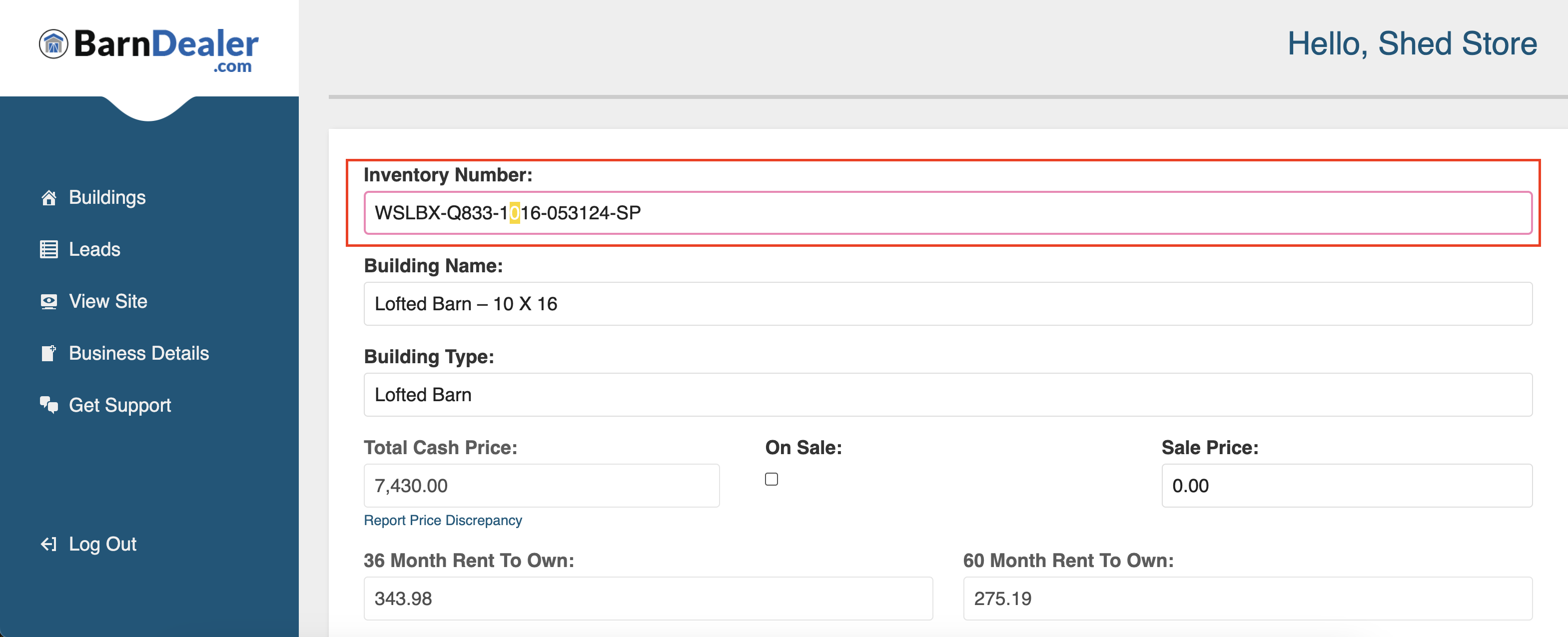Click the Business Details document icon
This screenshot has height=637, width=1568.
point(48,353)
